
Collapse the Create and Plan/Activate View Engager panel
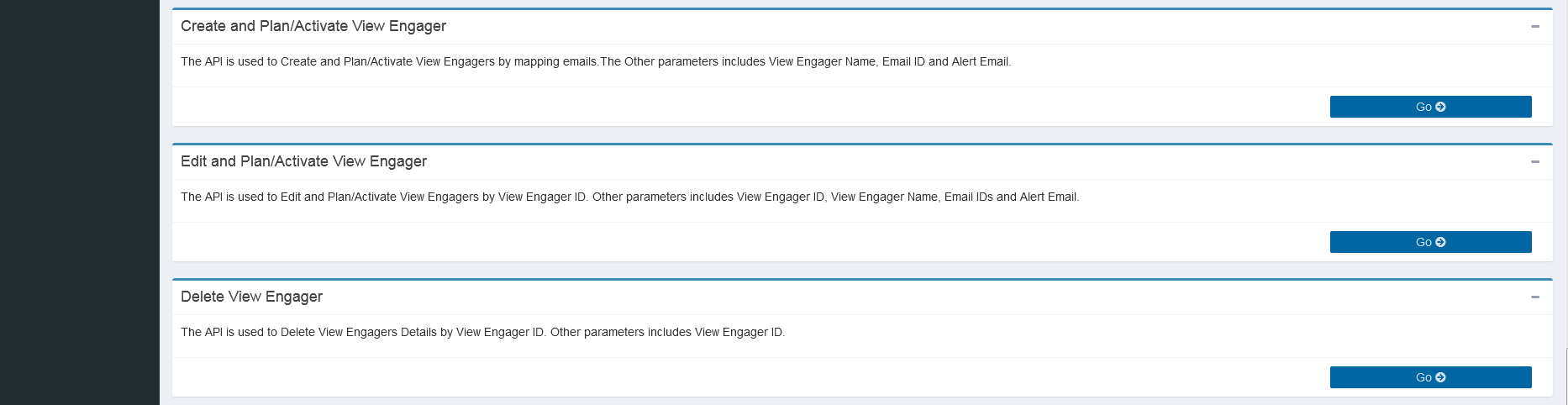point(1534,27)
